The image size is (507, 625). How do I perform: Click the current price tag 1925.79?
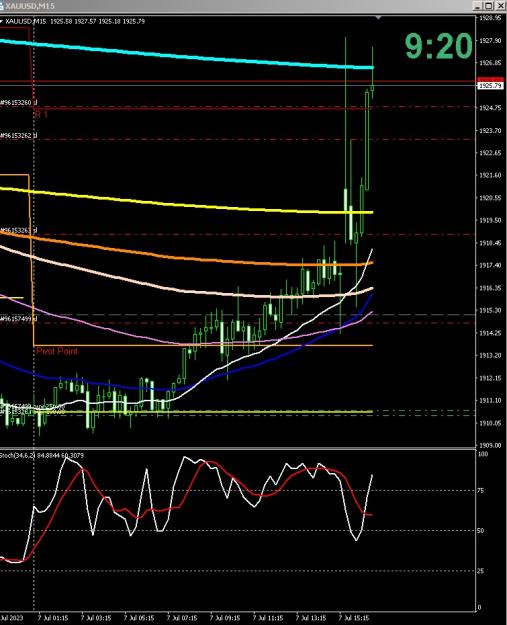(x=490, y=85)
